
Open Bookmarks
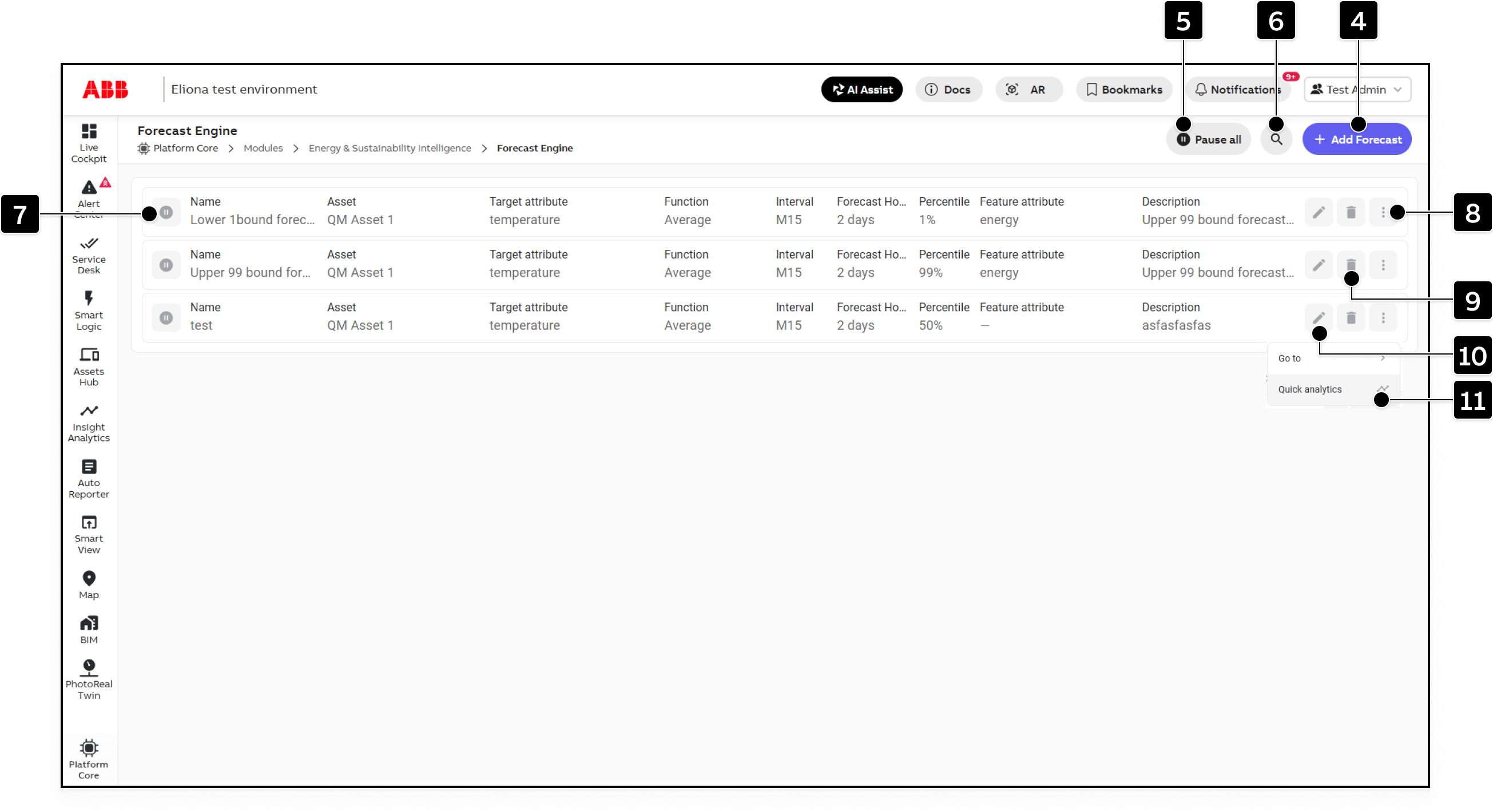[x=1125, y=89]
